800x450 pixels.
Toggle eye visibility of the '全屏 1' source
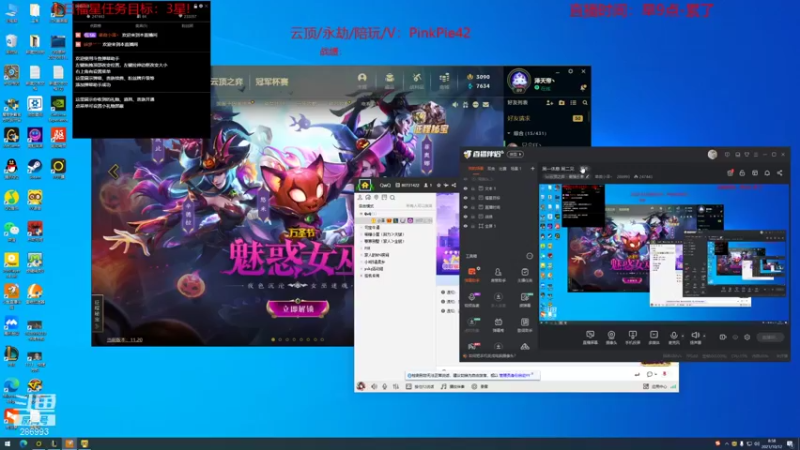(465, 226)
